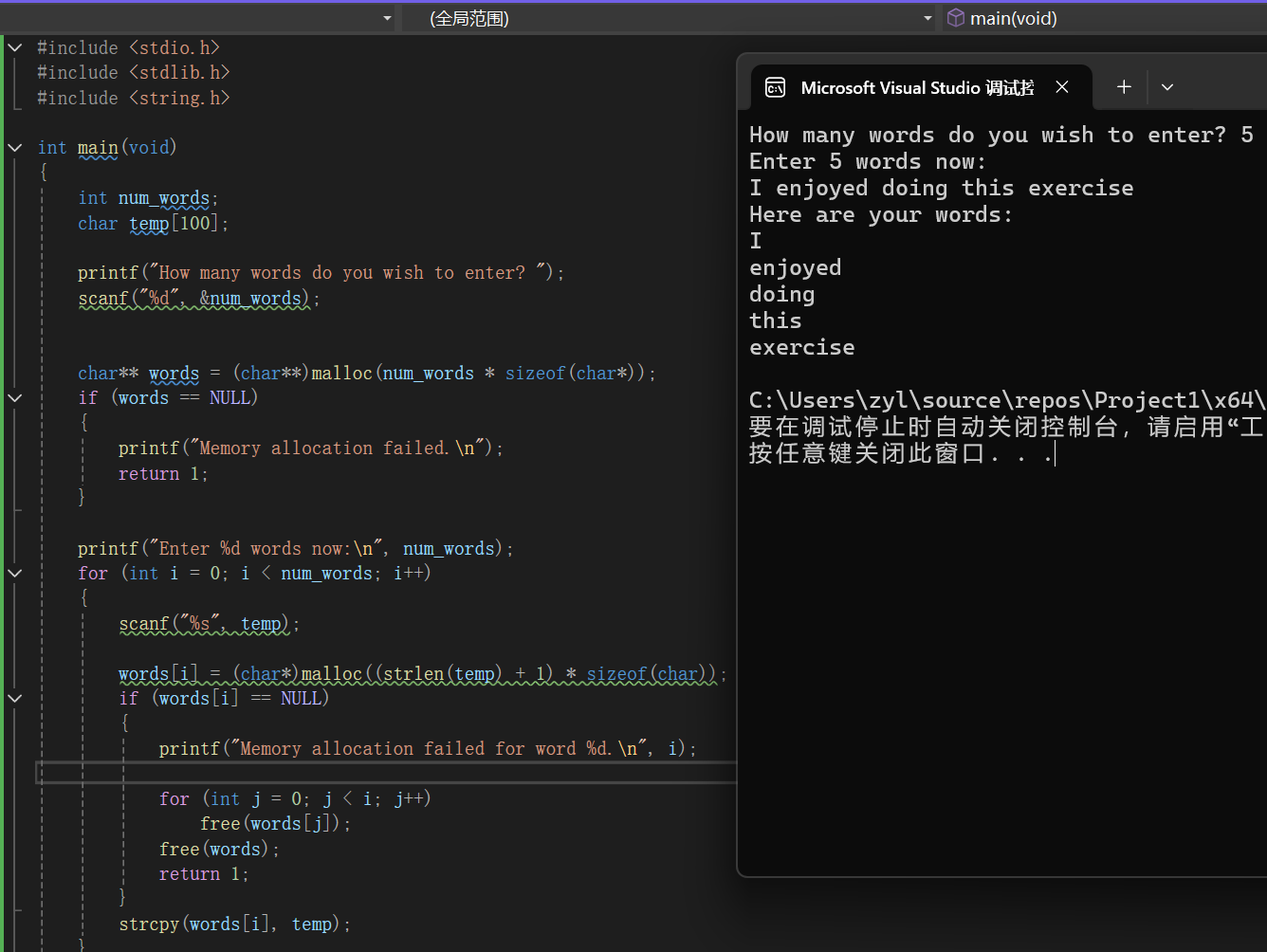Click the console line 要在调试停止时自动关闭控制台
The image size is (1267, 952).
pos(1008,428)
